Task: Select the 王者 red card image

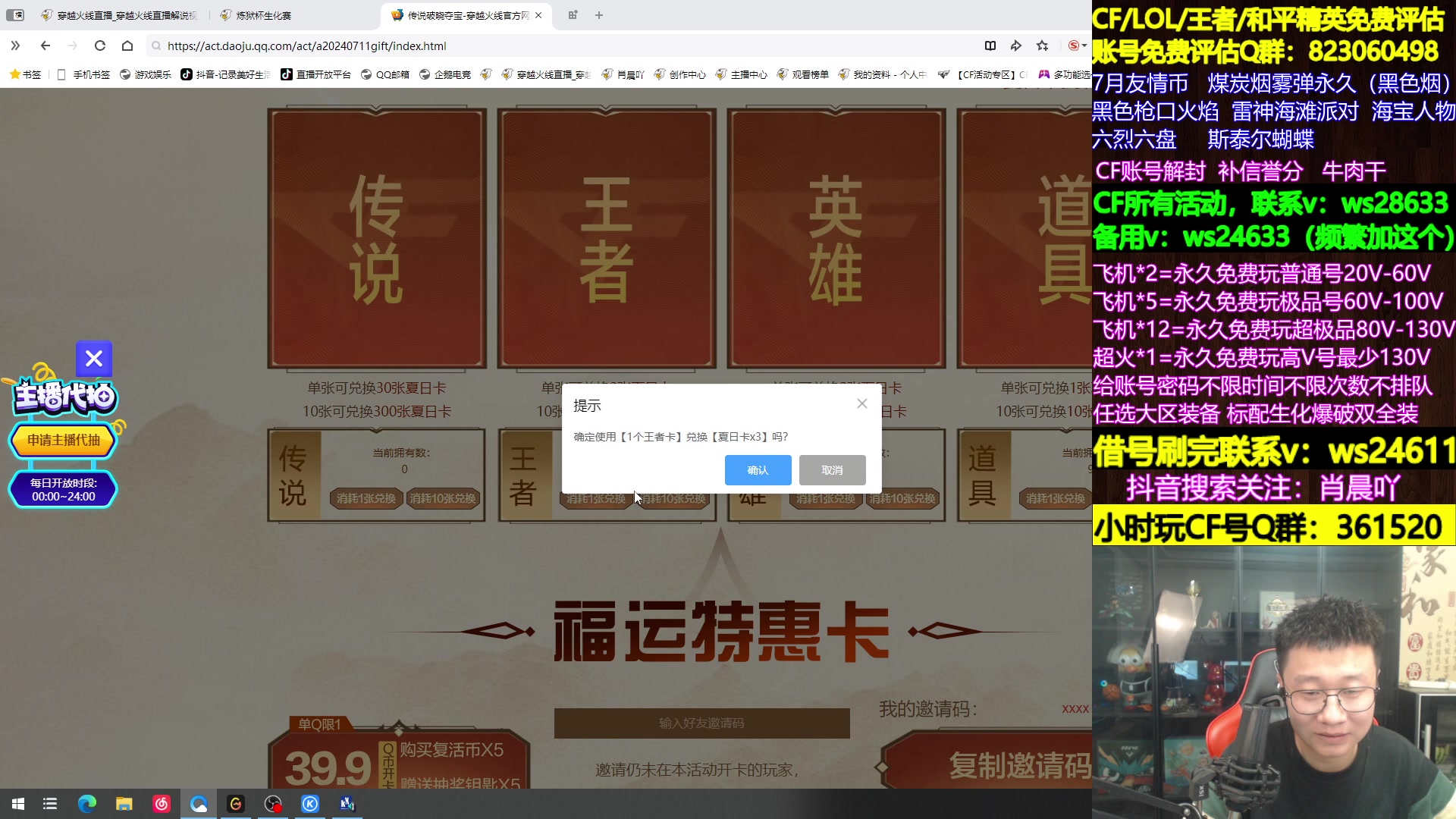Action: click(x=607, y=238)
